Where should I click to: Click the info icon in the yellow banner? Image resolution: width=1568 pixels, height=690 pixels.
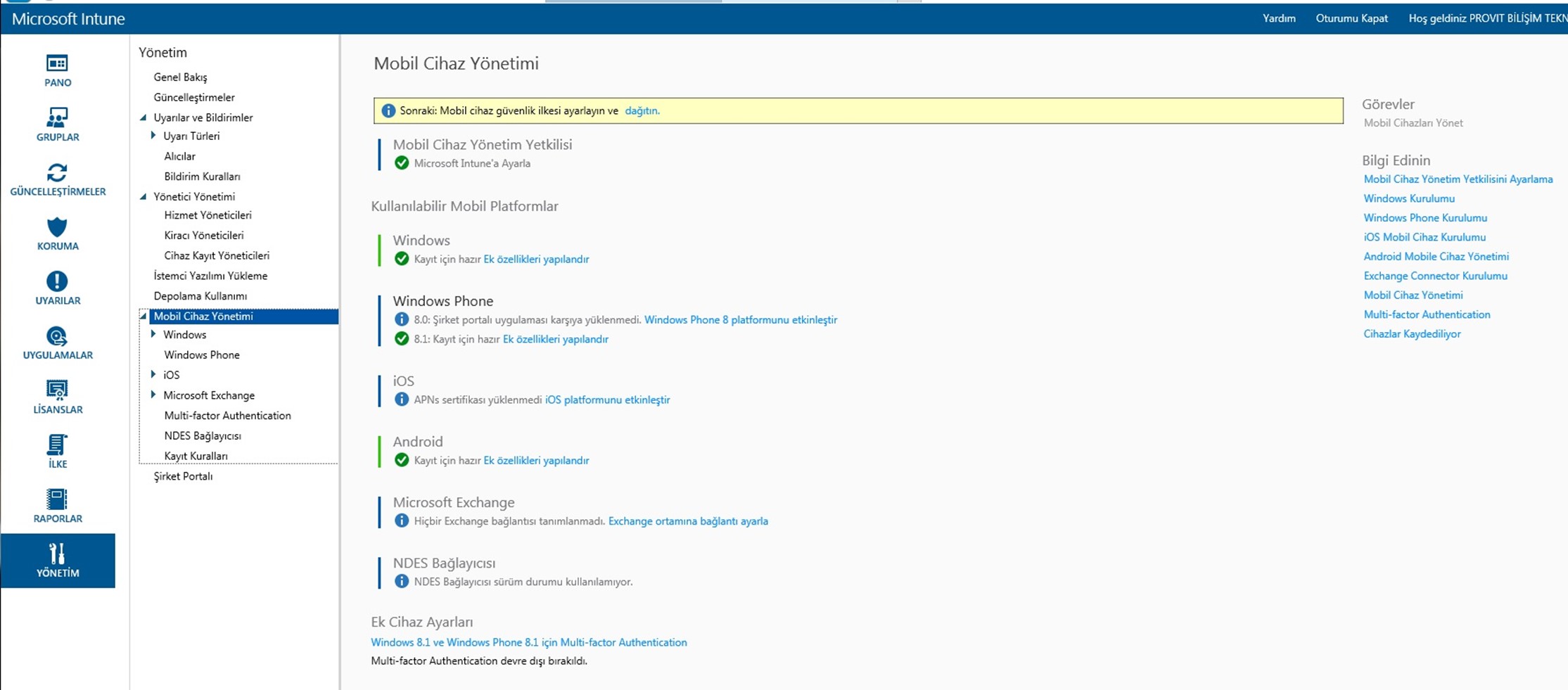[388, 110]
